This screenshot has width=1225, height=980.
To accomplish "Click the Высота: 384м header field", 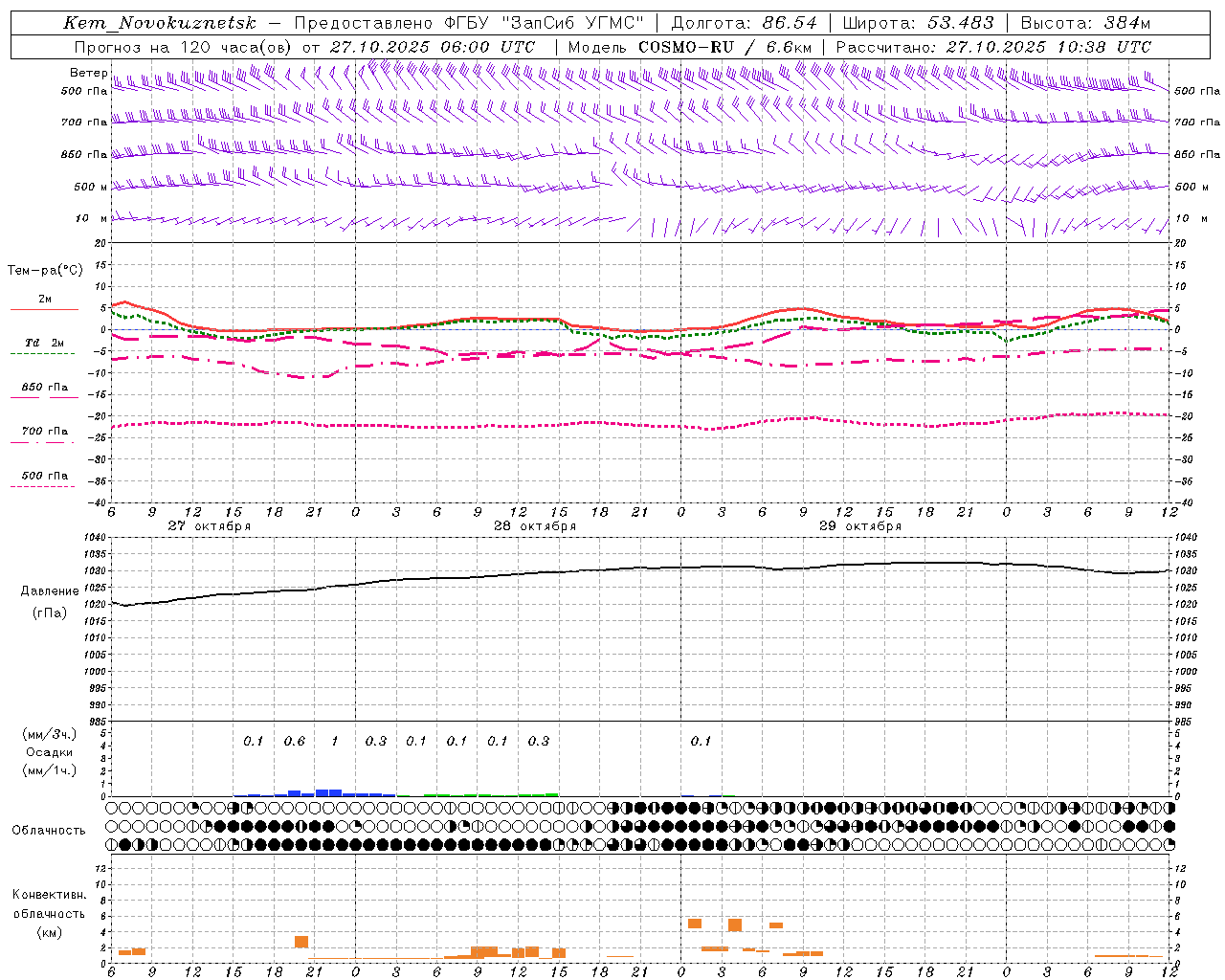I will pyautogui.click(x=1085, y=23).
